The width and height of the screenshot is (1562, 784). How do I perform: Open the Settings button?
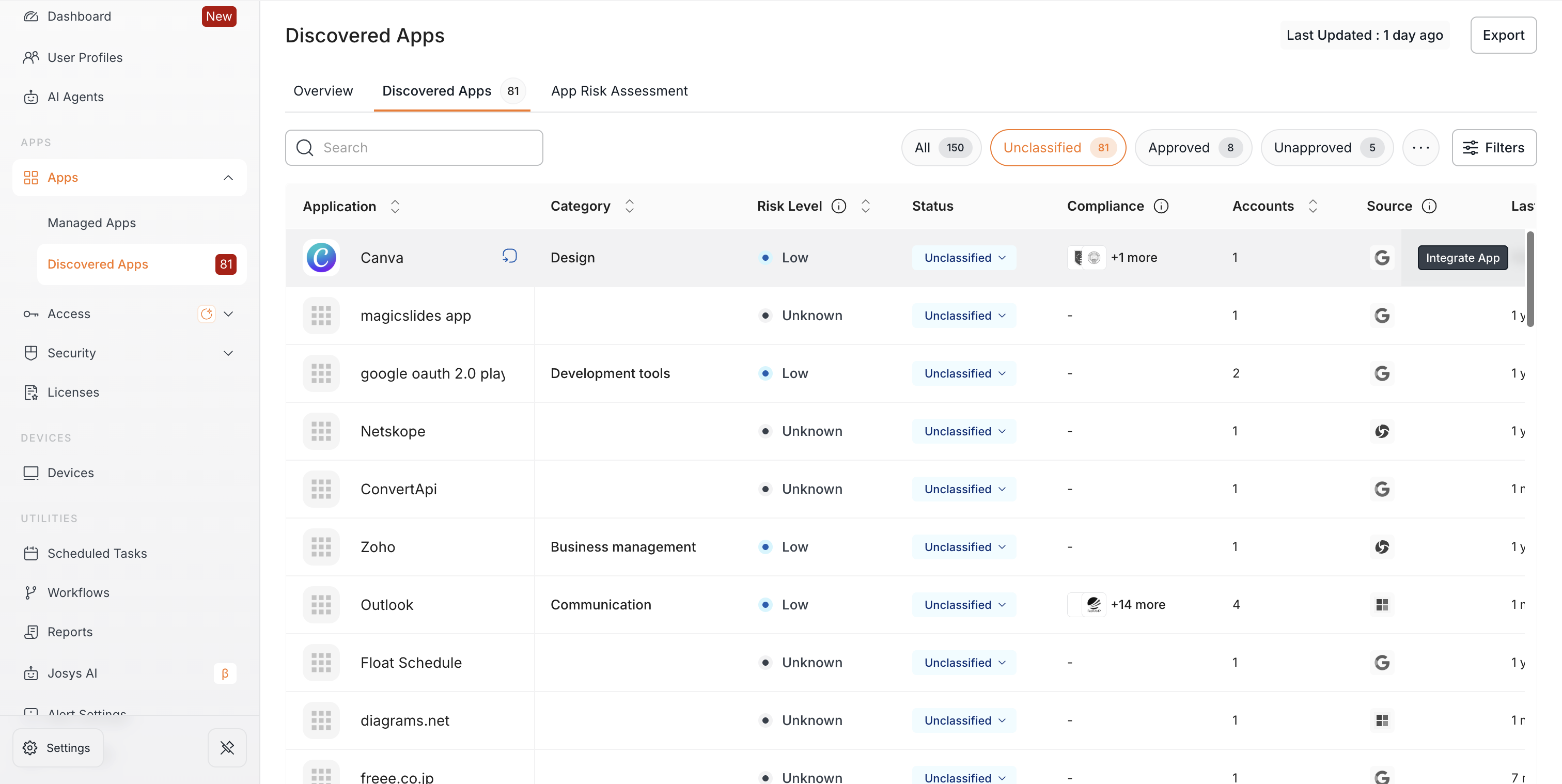click(x=58, y=748)
